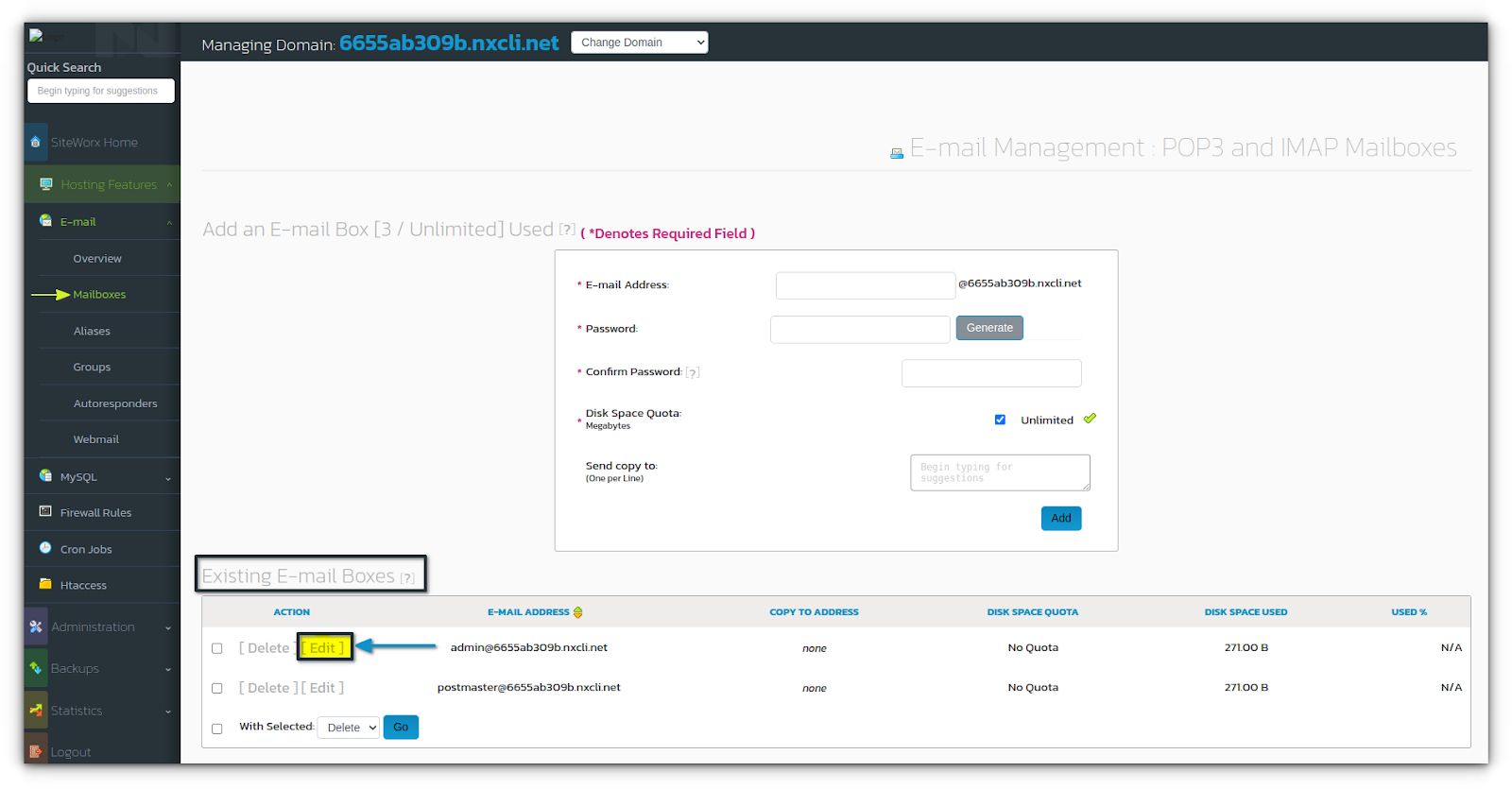This screenshot has height=789, width=1512.
Task: Click the Htaccess folder icon
Action: click(x=45, y=584)
